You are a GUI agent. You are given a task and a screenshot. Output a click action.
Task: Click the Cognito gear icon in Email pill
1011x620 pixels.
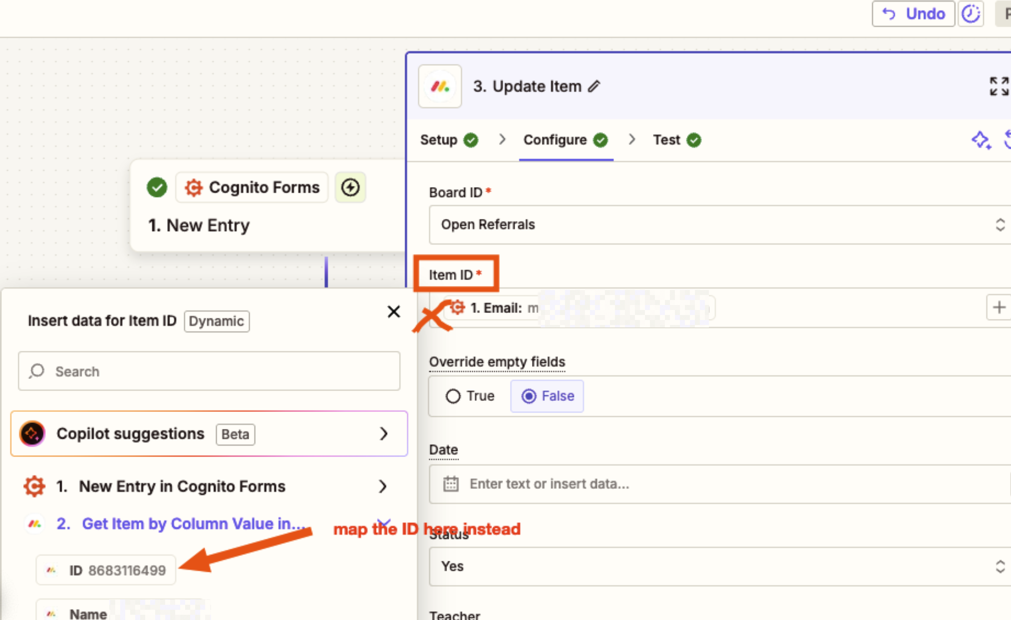click(457, 307)
